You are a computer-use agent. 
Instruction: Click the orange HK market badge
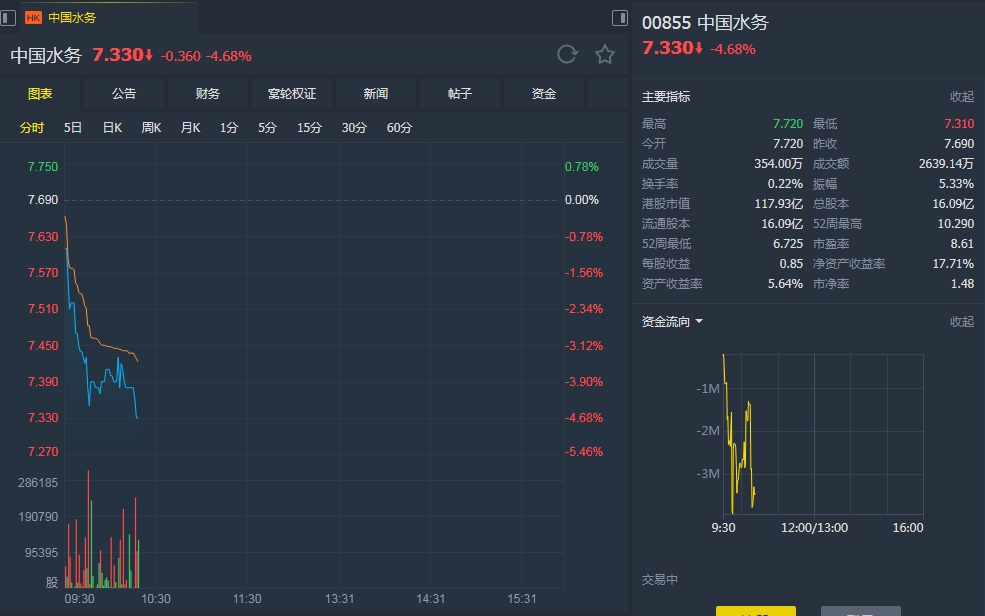[x=33, y=18]
